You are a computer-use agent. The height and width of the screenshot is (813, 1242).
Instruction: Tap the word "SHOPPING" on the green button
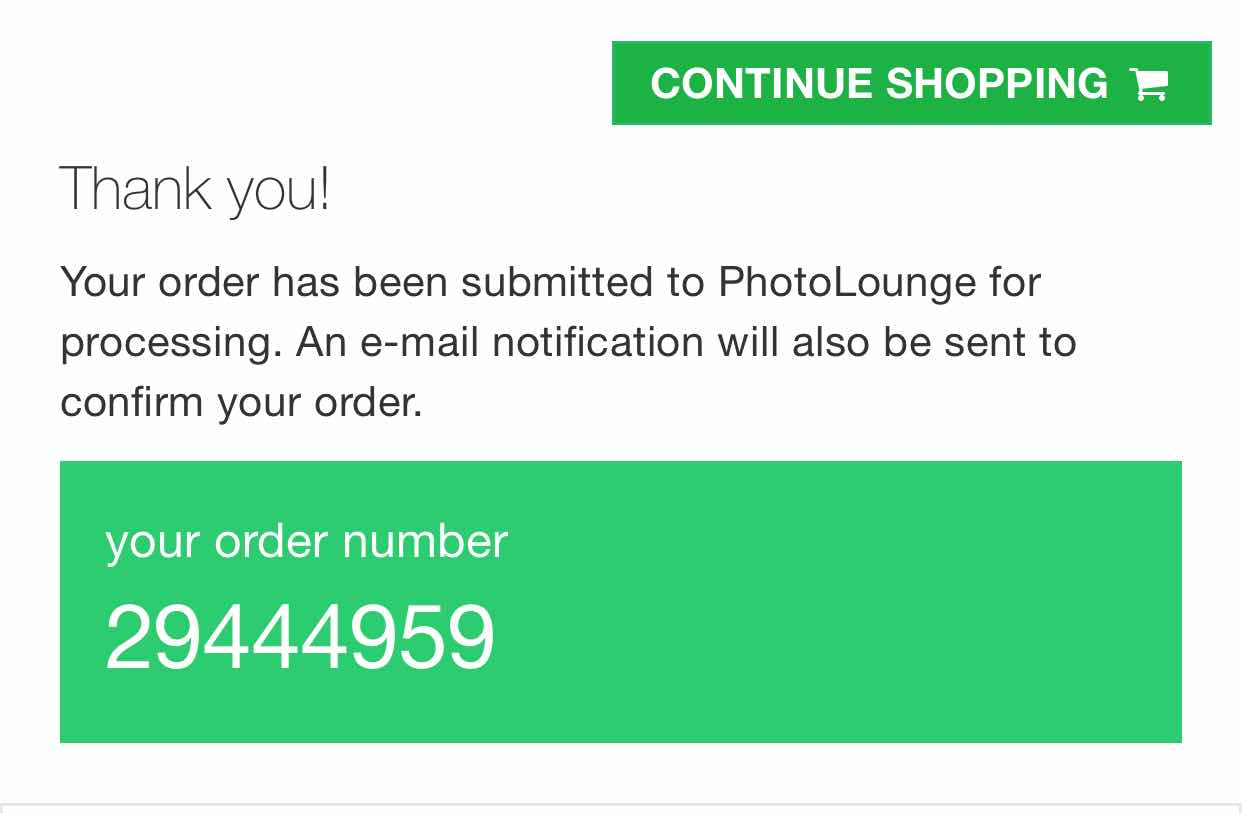coord(997,84)
